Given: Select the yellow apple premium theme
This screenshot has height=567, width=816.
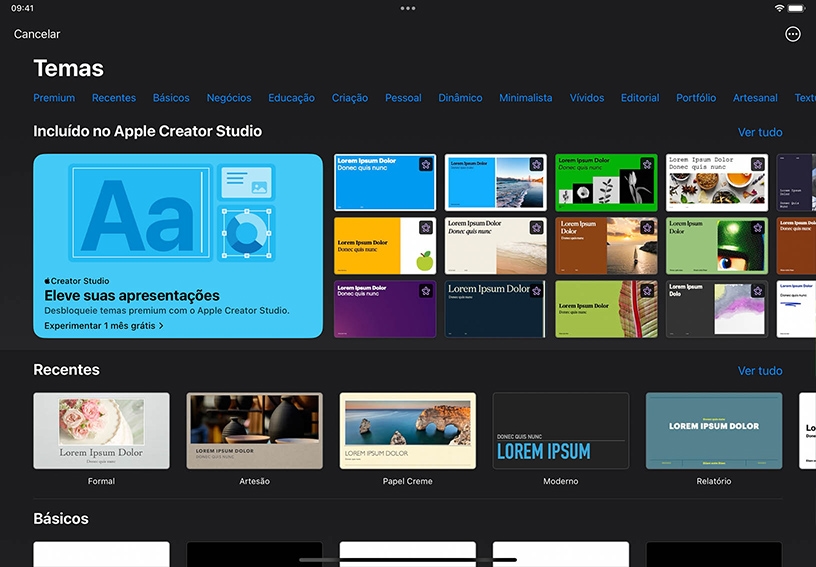Looking at the screenshot, I should pos(385,246).
